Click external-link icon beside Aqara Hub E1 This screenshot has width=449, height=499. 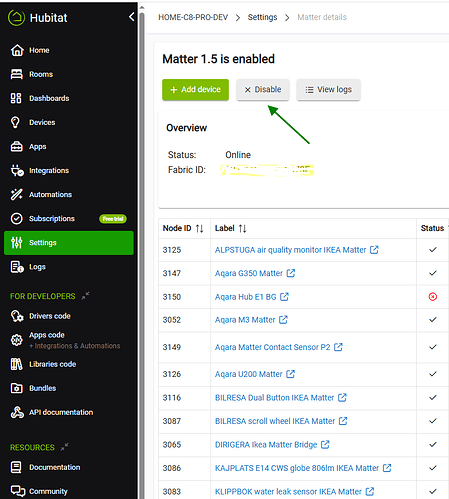pyautogui.click(x=284, y=297)
